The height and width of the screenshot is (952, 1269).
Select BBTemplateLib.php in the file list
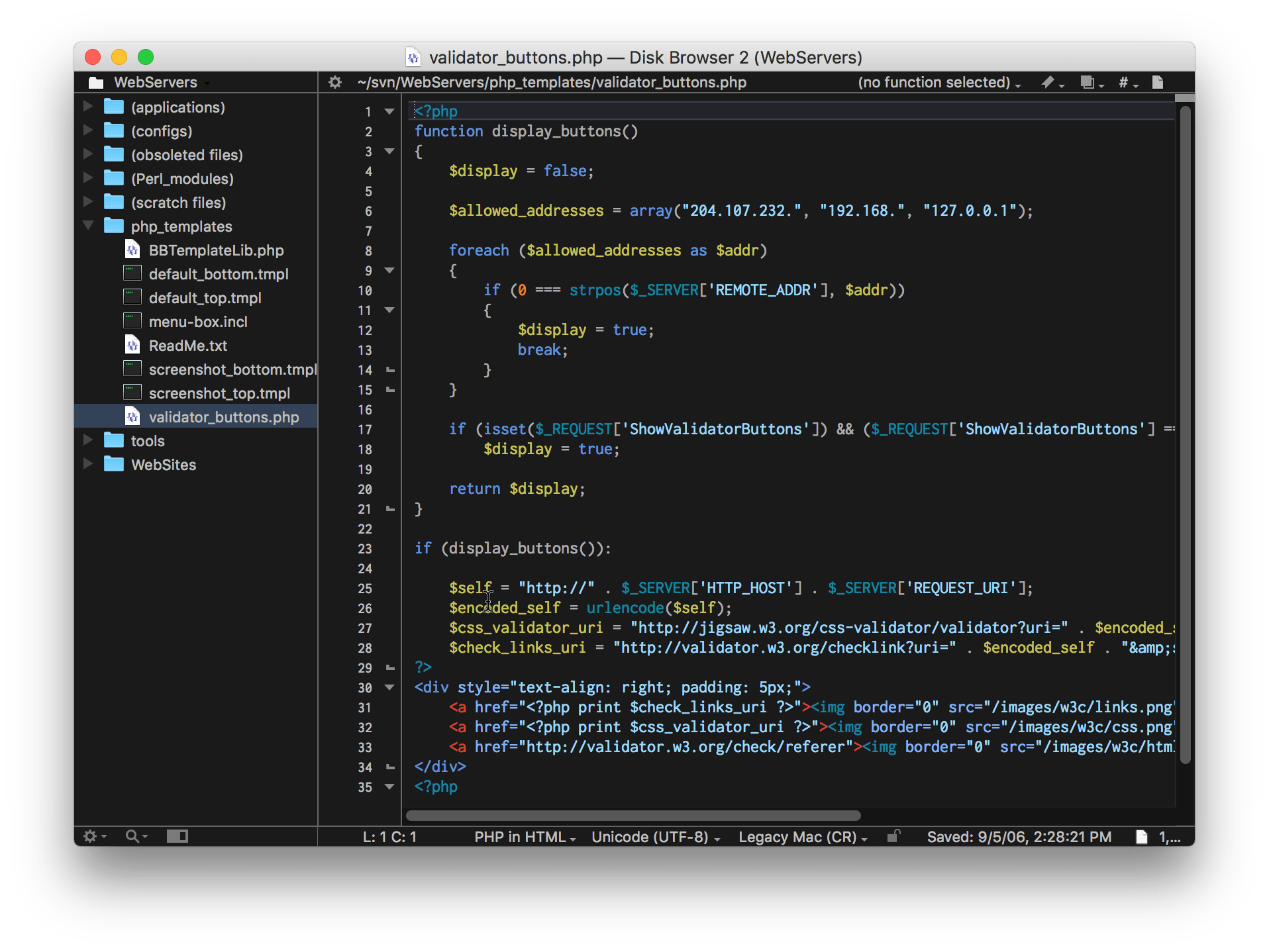[x=216, y=250]
